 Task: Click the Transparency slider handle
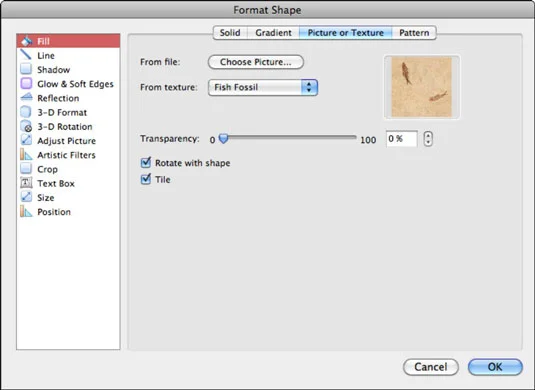(223, 139)
